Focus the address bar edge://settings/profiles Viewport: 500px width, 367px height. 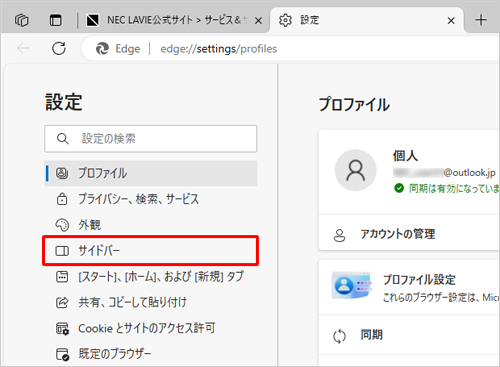coord(219,49)
